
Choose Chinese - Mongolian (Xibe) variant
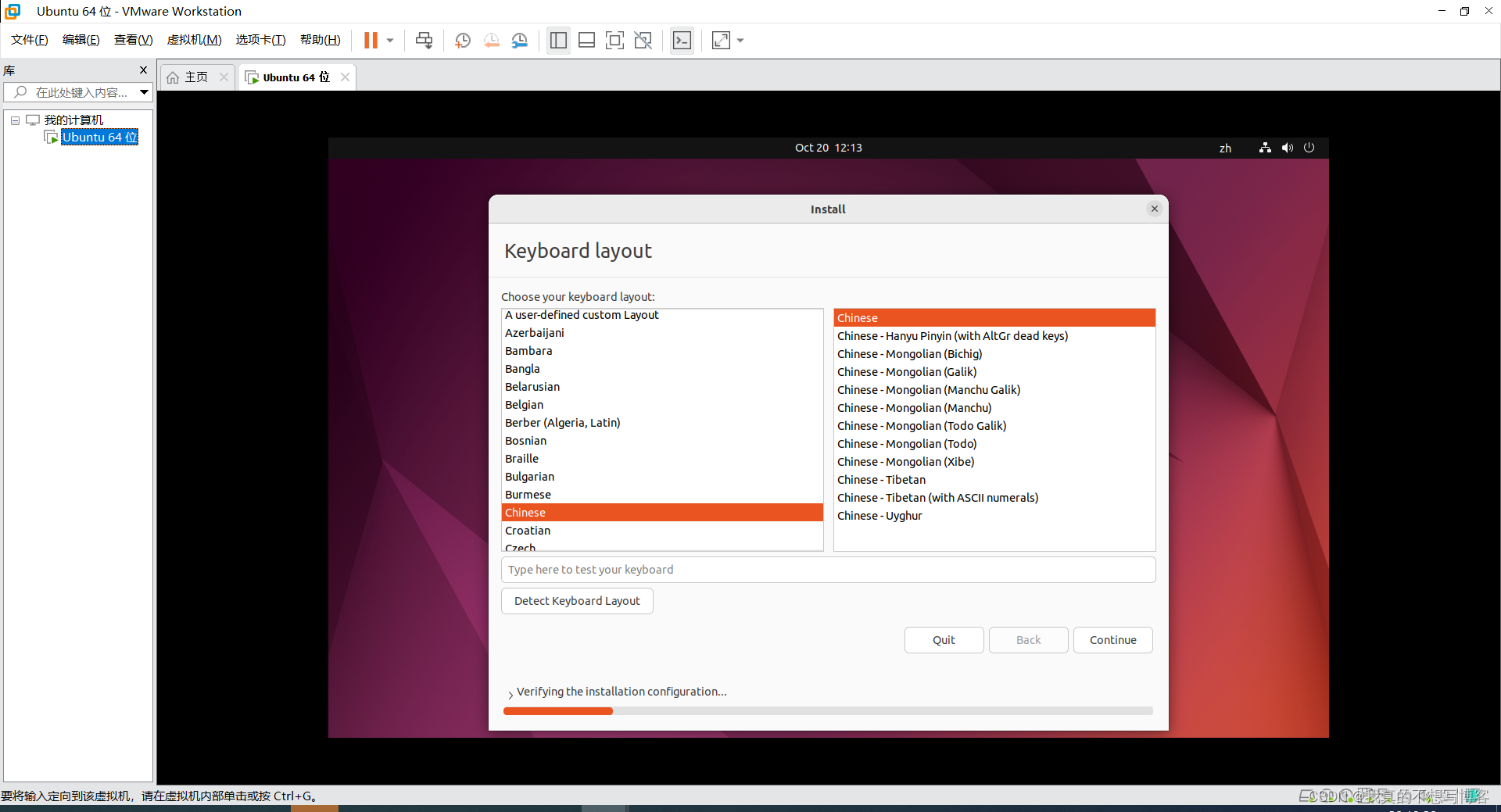[x=994, y=462]
